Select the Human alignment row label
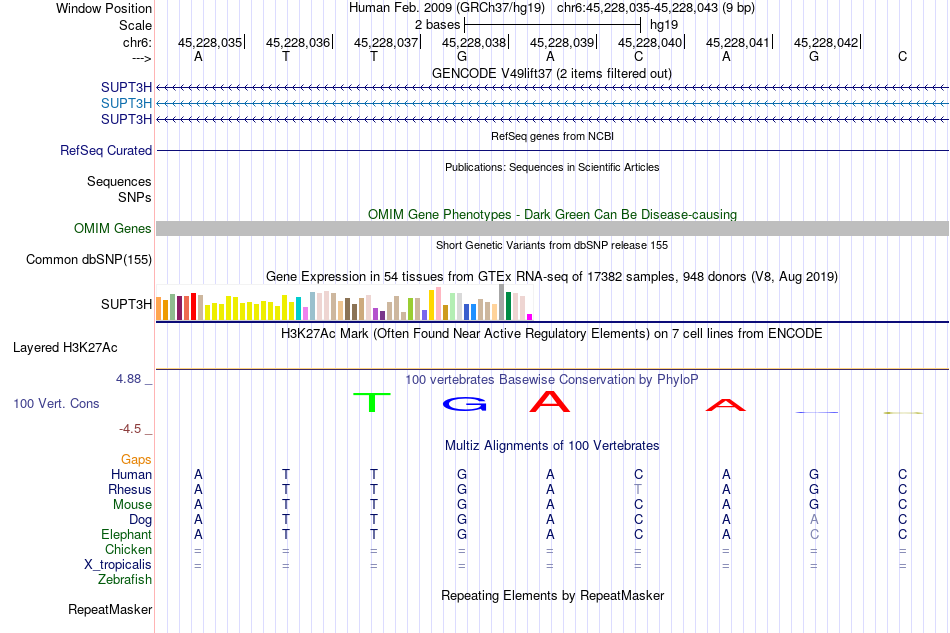 tap(131, 474)
